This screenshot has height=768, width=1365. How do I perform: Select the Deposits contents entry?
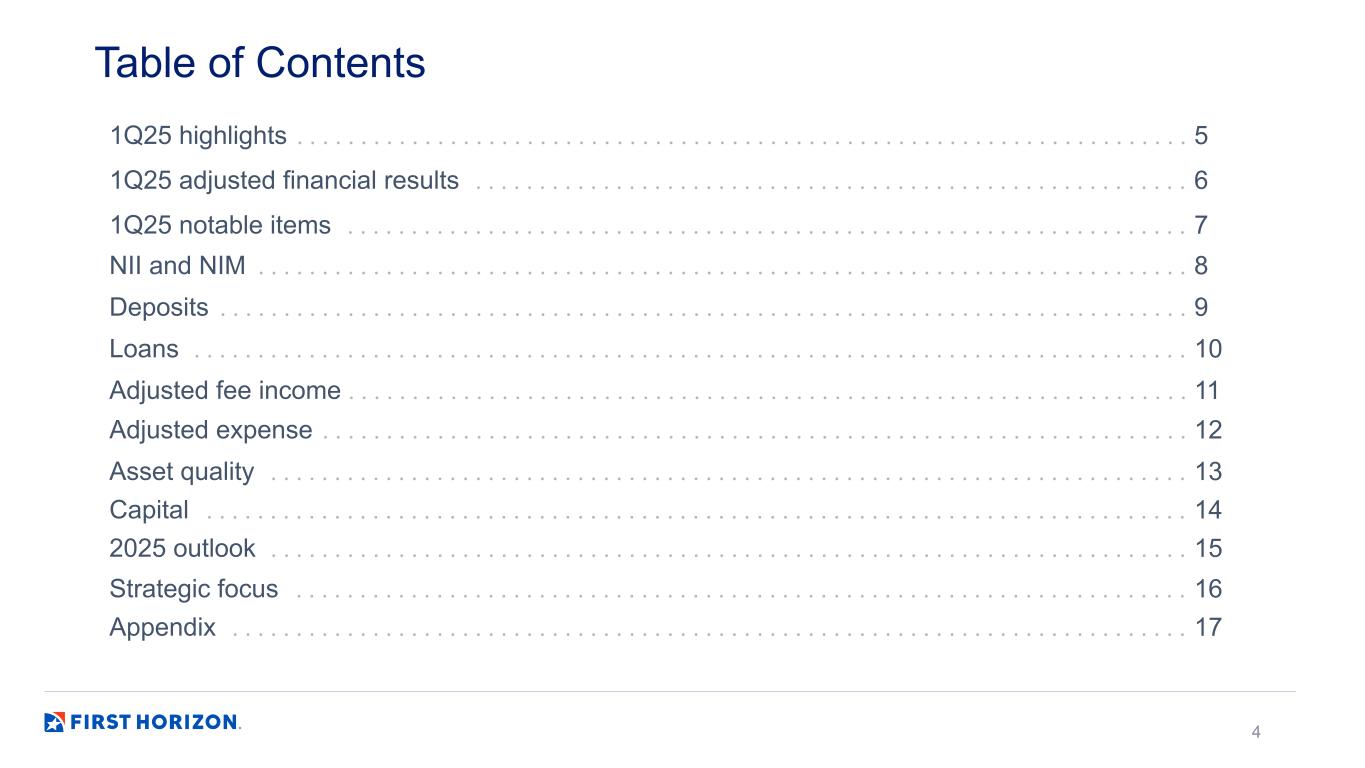159,307
